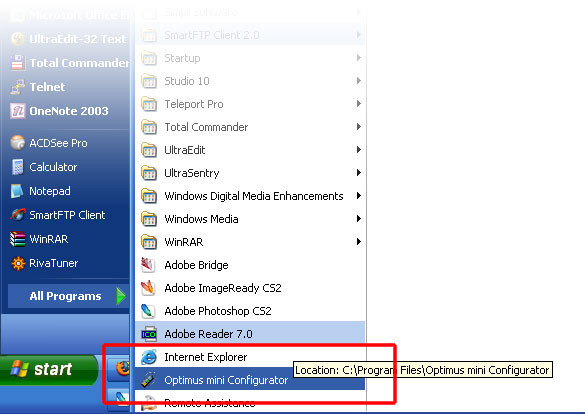Expand WinRAR folder submenu arrow
This screenshot has height=414, width=585.
tap(359, 242)
